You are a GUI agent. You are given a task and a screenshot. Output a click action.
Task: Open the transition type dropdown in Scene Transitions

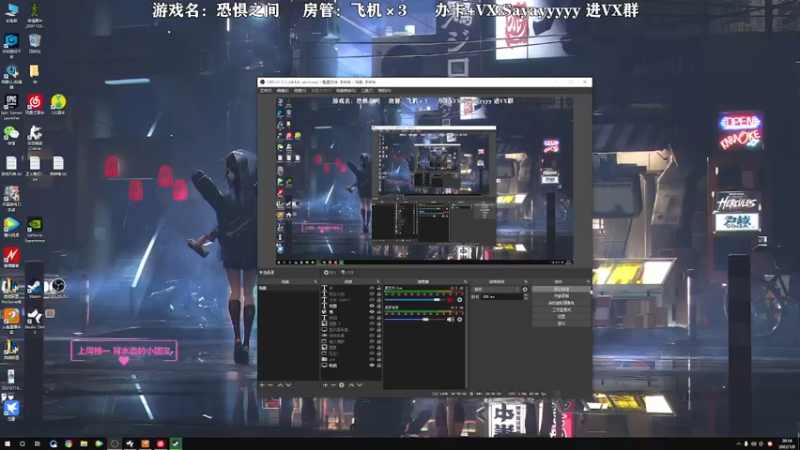496,289
